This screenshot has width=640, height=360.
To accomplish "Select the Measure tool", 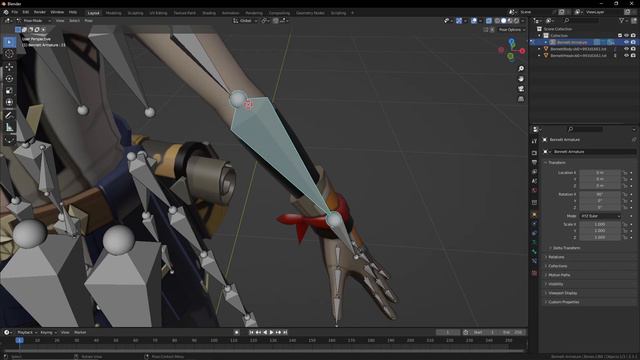I will click(9, 128).
